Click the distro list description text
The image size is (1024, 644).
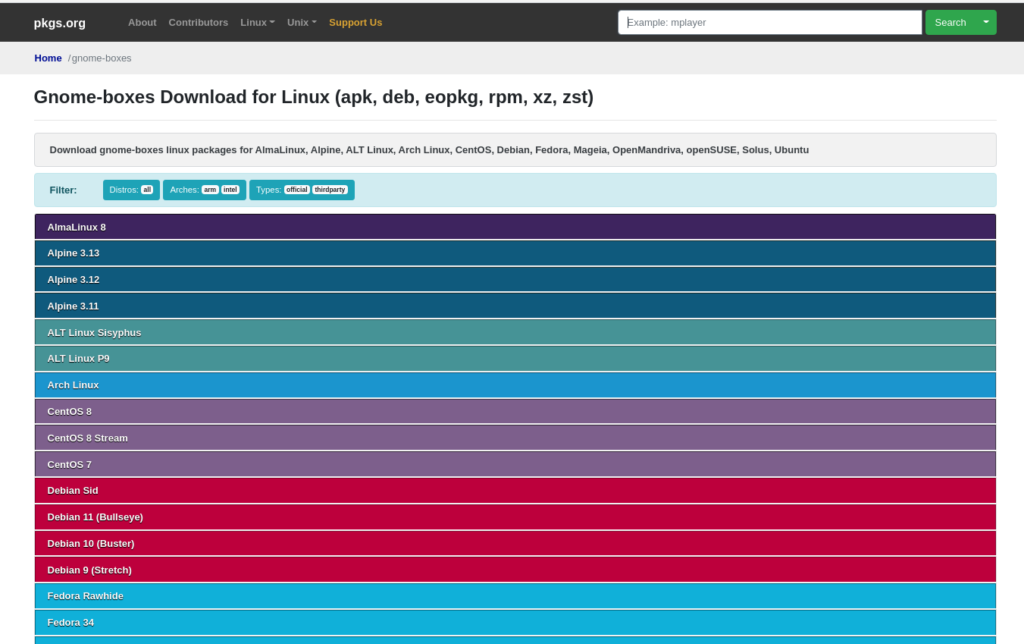429,150
